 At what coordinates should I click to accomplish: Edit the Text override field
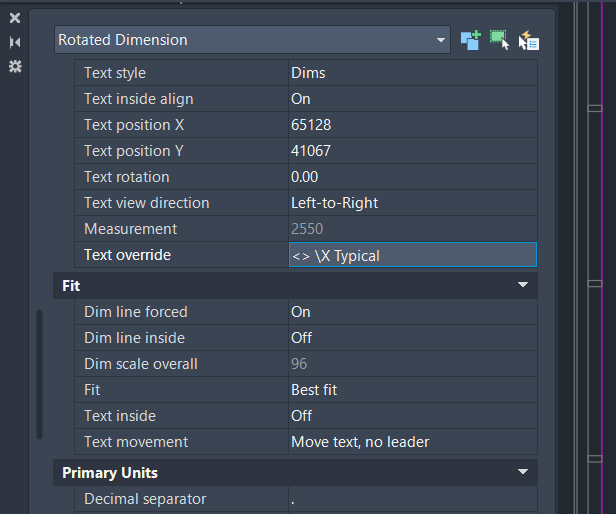(x=412, y=255)
